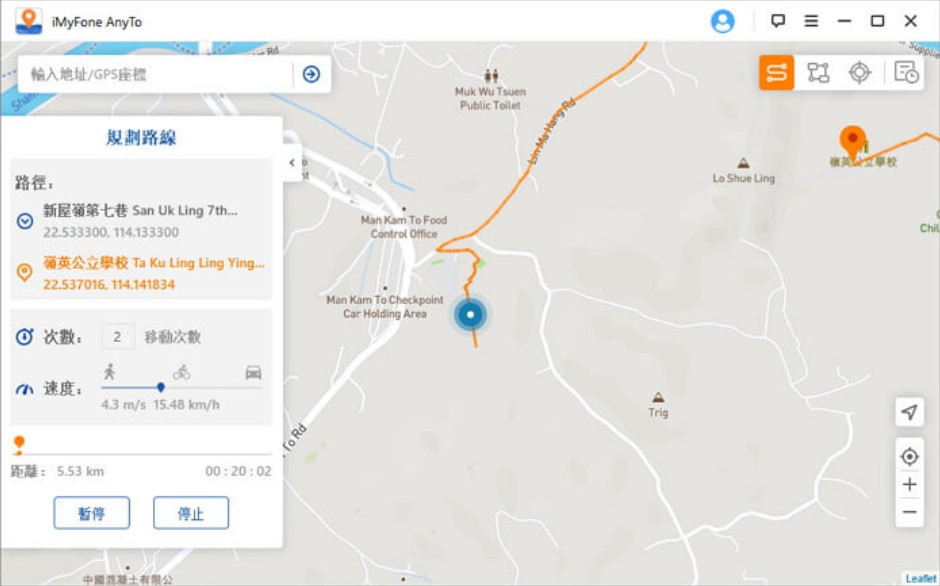940x586 pixels.
Task: Open the hamburger menu in title bar
Action: click(811, 21)
